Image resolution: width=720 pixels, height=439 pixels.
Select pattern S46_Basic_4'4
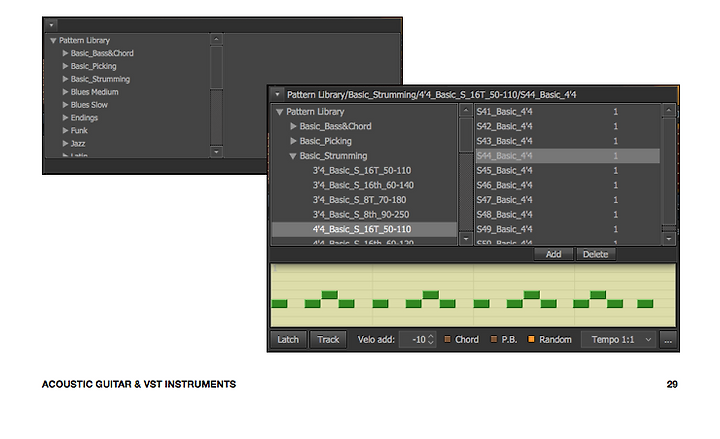(x=568, y=185)
